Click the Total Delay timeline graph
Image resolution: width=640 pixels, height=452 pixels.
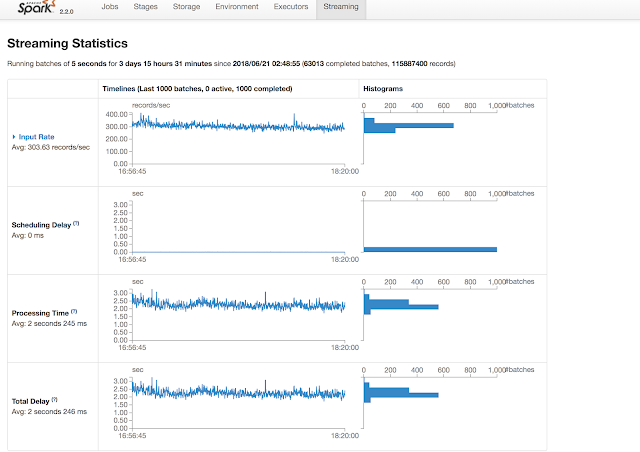click(x=238, y=403)
